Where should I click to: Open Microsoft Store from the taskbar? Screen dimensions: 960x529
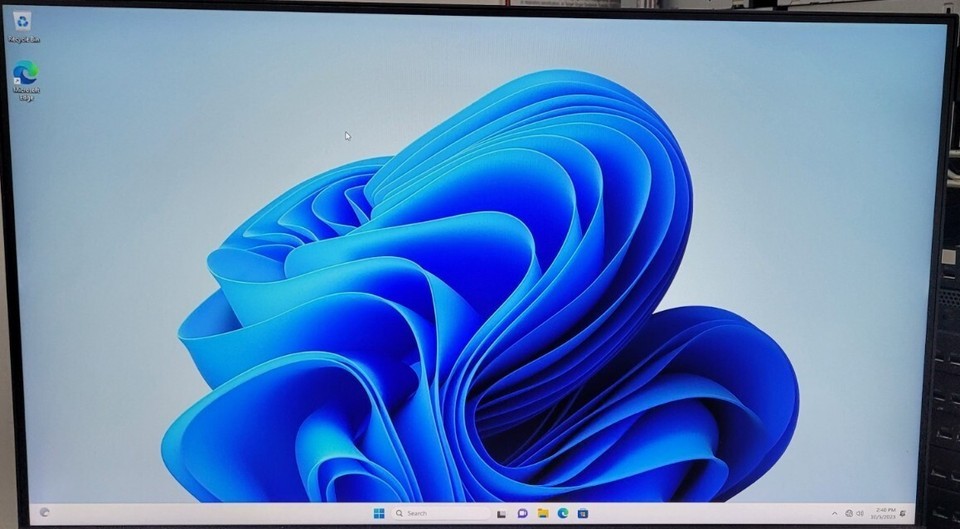click(583, 513)
